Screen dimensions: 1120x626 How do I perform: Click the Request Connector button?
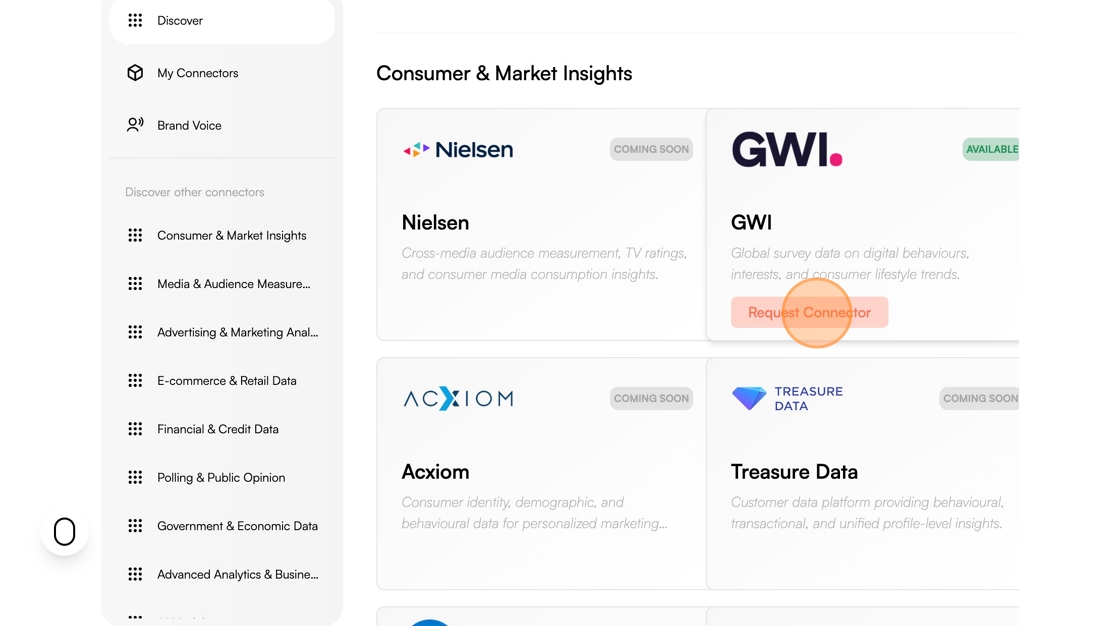coord(809,312)
